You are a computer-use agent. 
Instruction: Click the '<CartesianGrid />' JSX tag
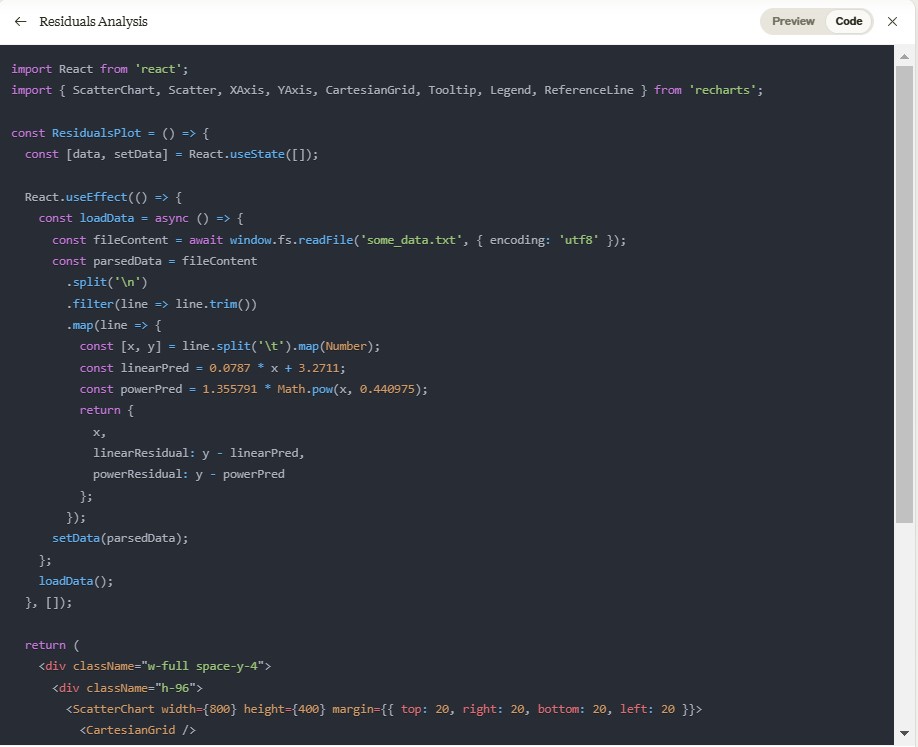tap(137, 730)
